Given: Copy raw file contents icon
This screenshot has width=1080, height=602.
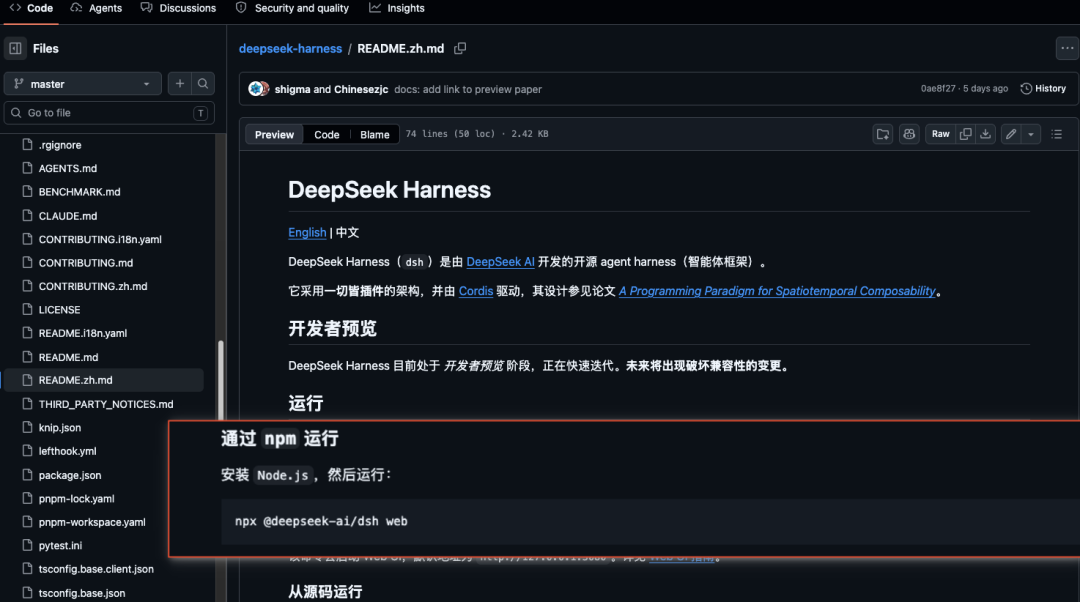Looking at the screenshot, I should pyautogui.click(x=966, y=134).
